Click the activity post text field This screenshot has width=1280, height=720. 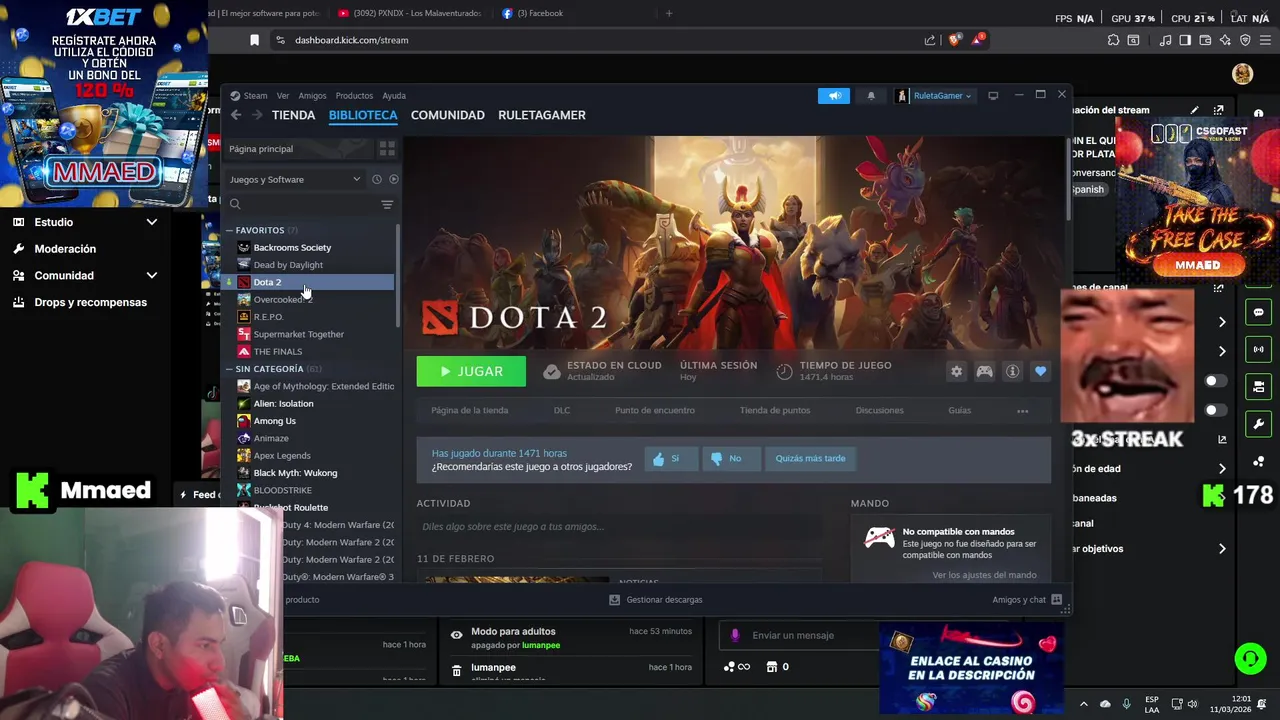pyautogui.click(x=618, y=527)
